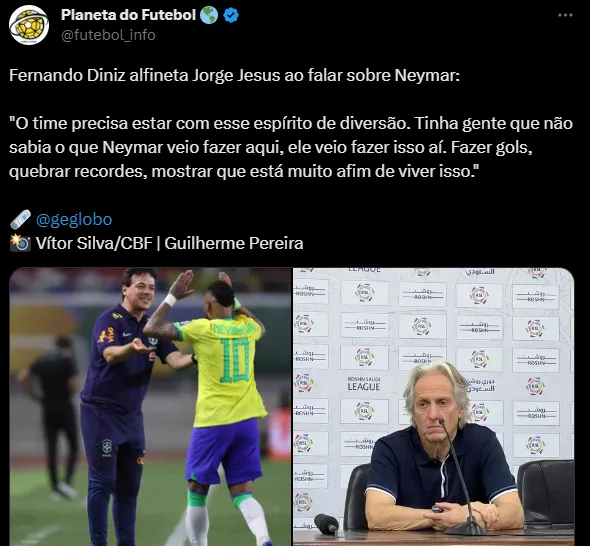Open the right press conference photo
Image resolution: width=590 pixels, height=546 pixels.
coord(434,407)
